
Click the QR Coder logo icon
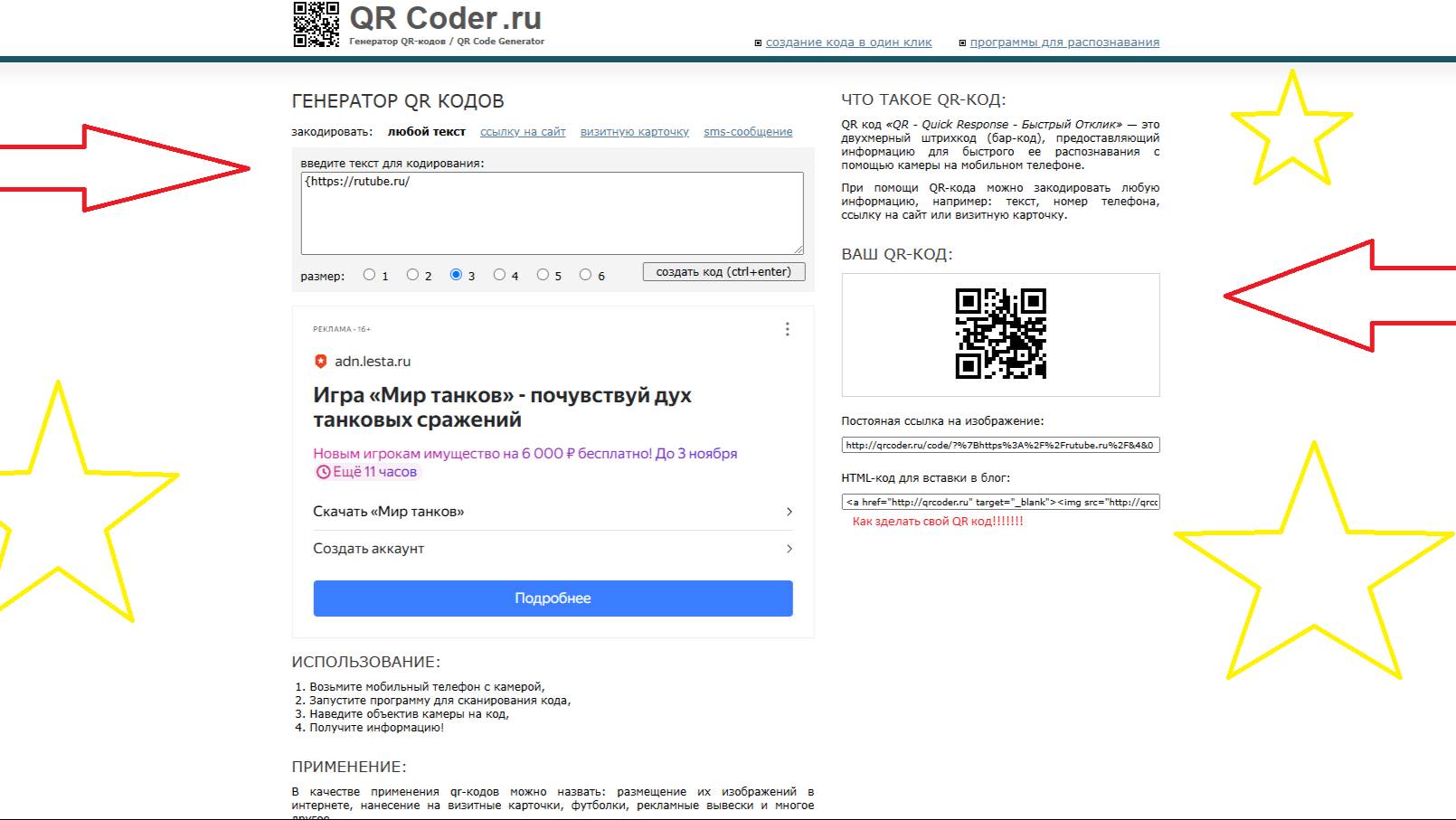tap(316, 24)
